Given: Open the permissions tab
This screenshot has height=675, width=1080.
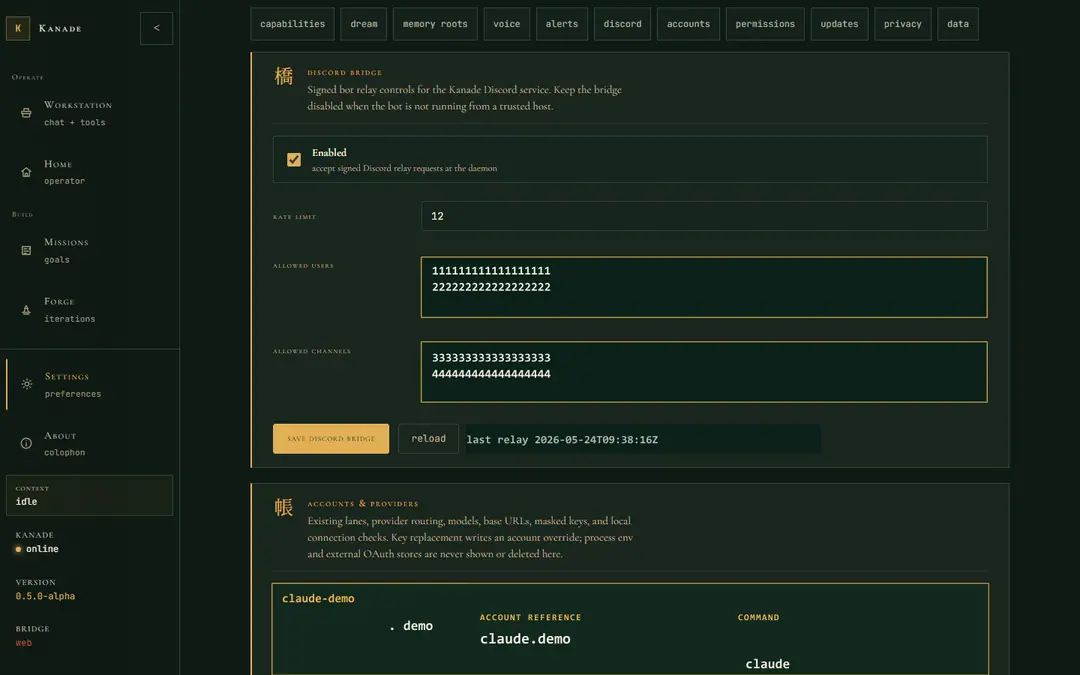Looking at the screenshot, I should tap(765, 24).
